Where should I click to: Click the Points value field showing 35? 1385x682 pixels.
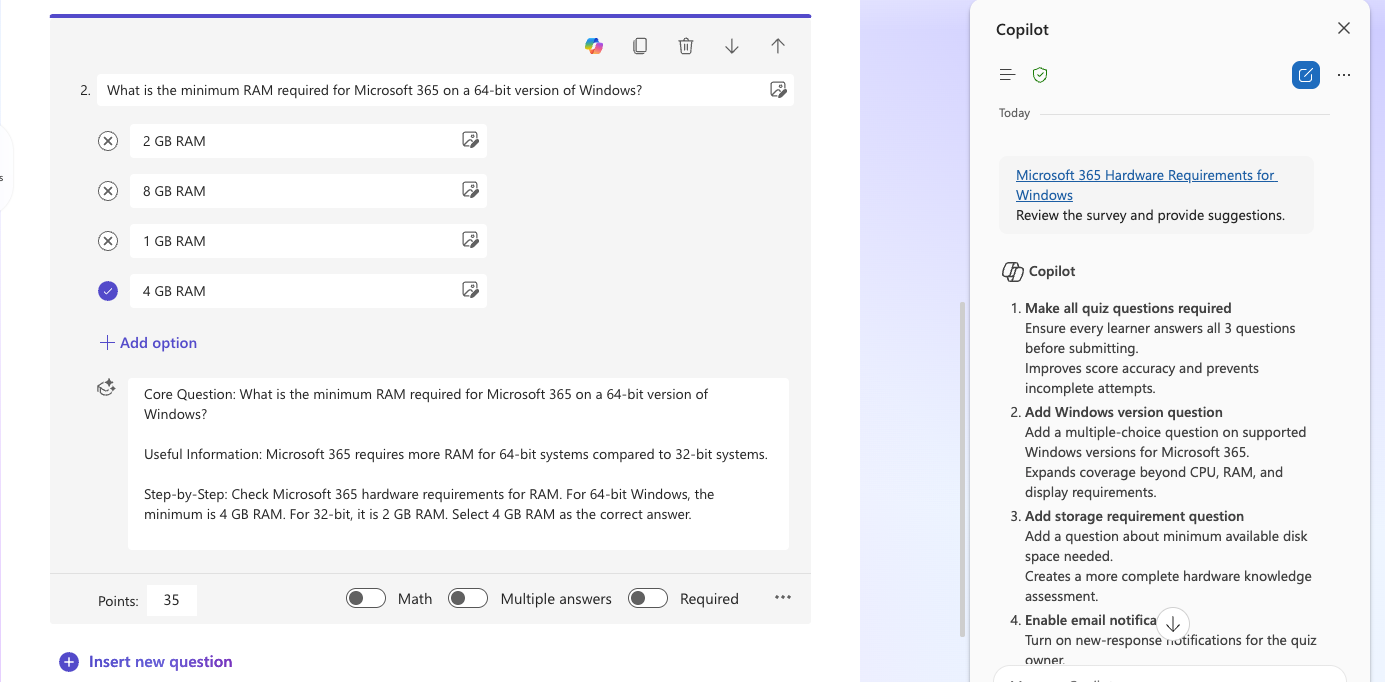point(172,600)
